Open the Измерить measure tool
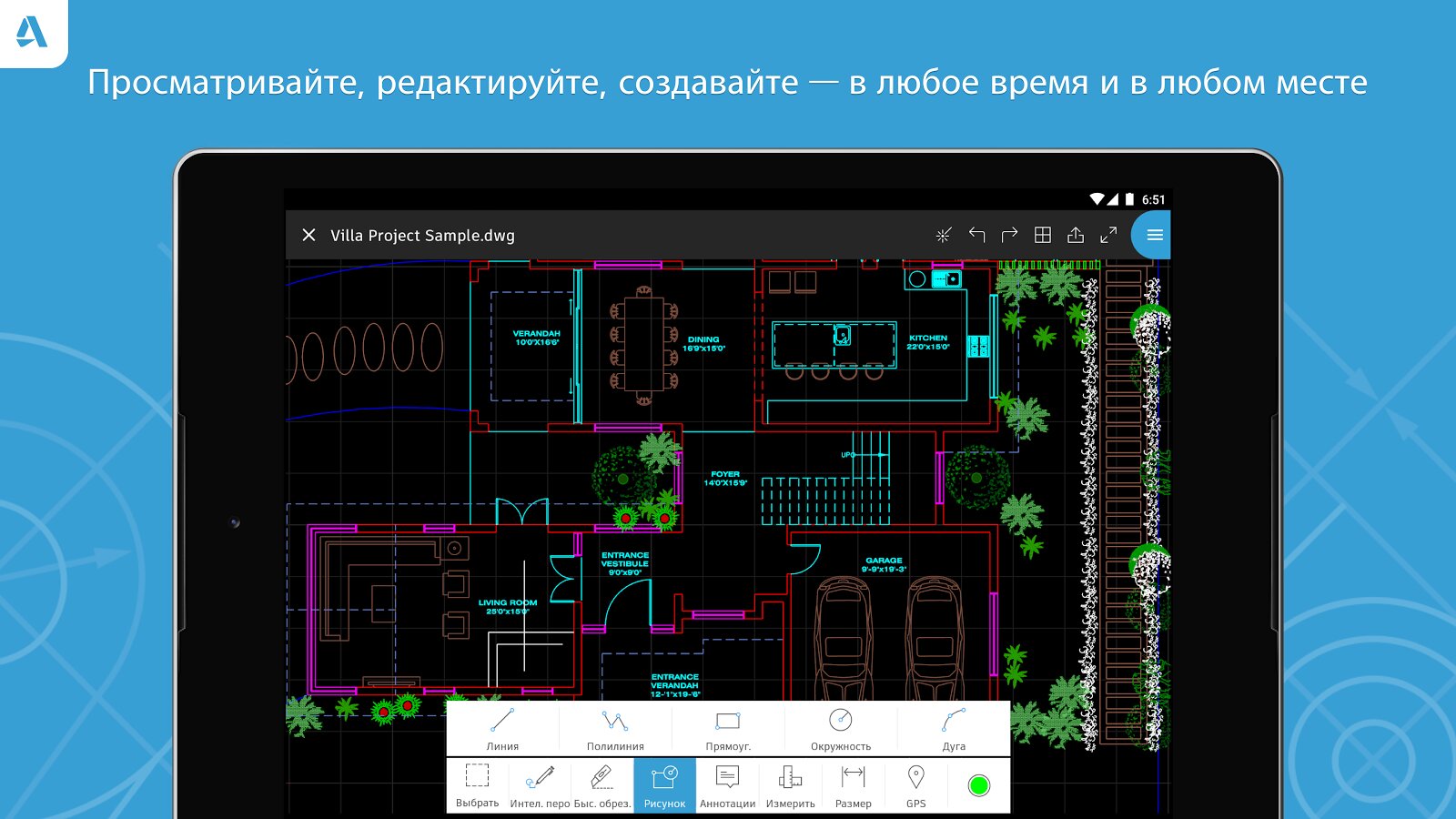Screen dimensions: 1456x819 tap(790, 785)
